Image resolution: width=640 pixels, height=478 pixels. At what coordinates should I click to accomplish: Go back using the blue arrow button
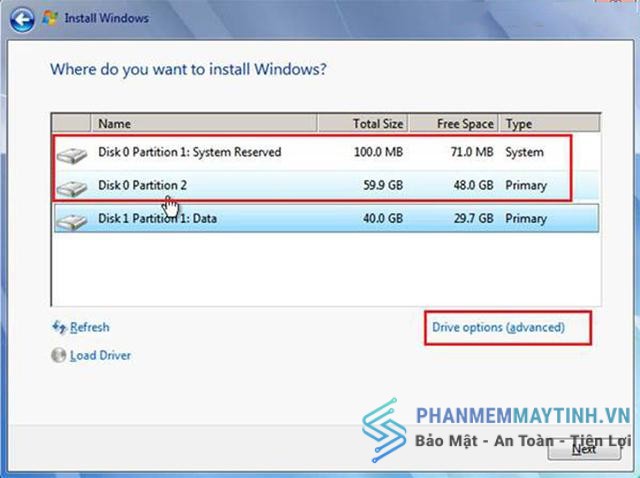(22, 19)
